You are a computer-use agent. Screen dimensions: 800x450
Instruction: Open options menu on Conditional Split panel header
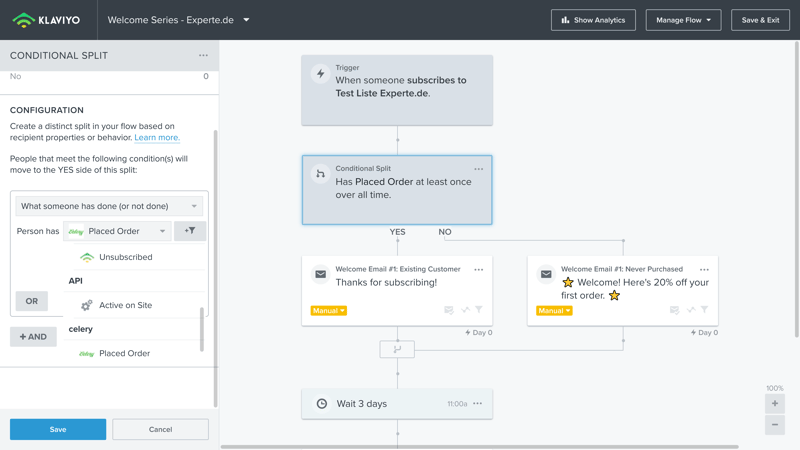[x=203, y=56]
